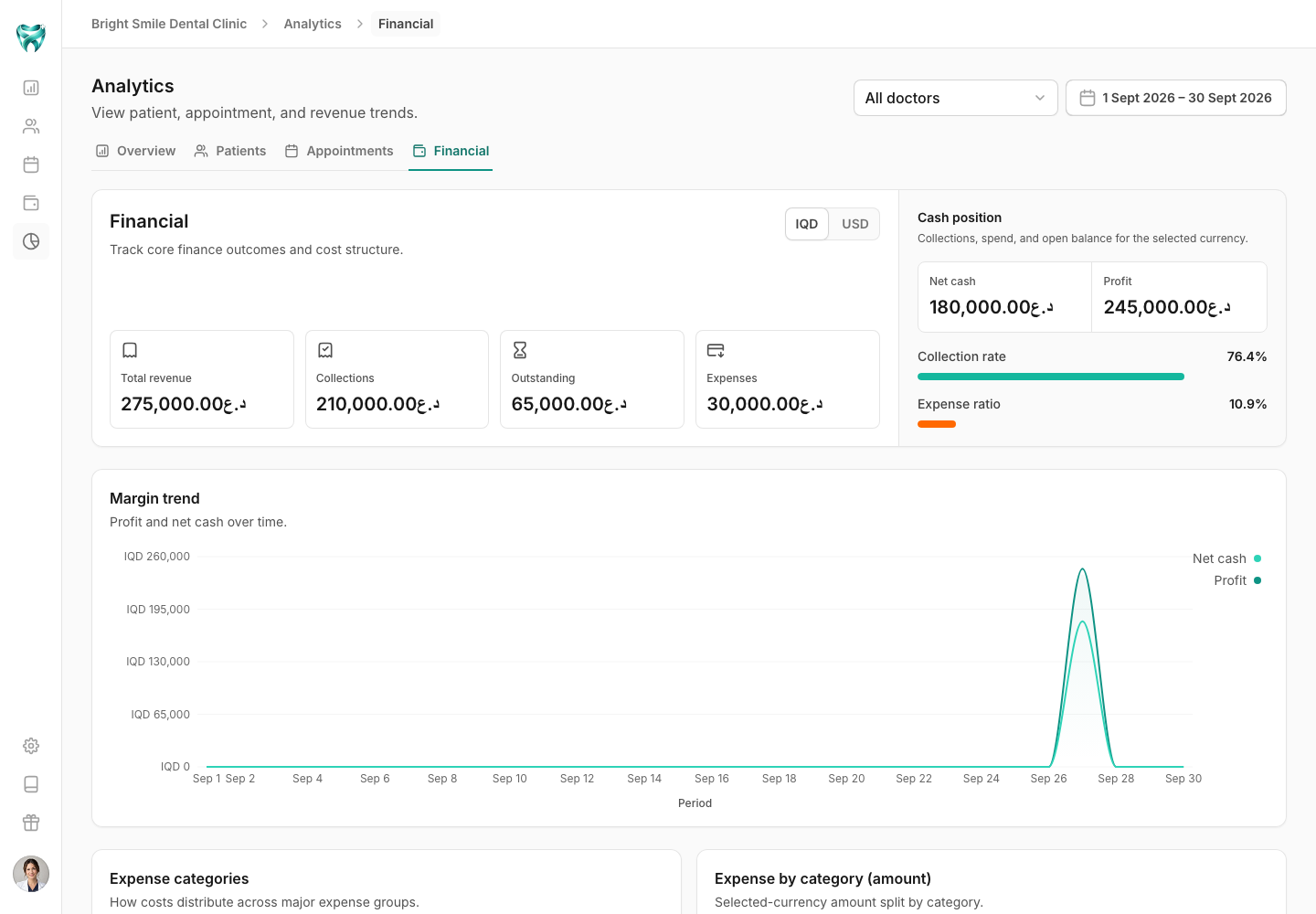Click the calendar icon in date range

pyautogui.click(x=1088, y=98)
